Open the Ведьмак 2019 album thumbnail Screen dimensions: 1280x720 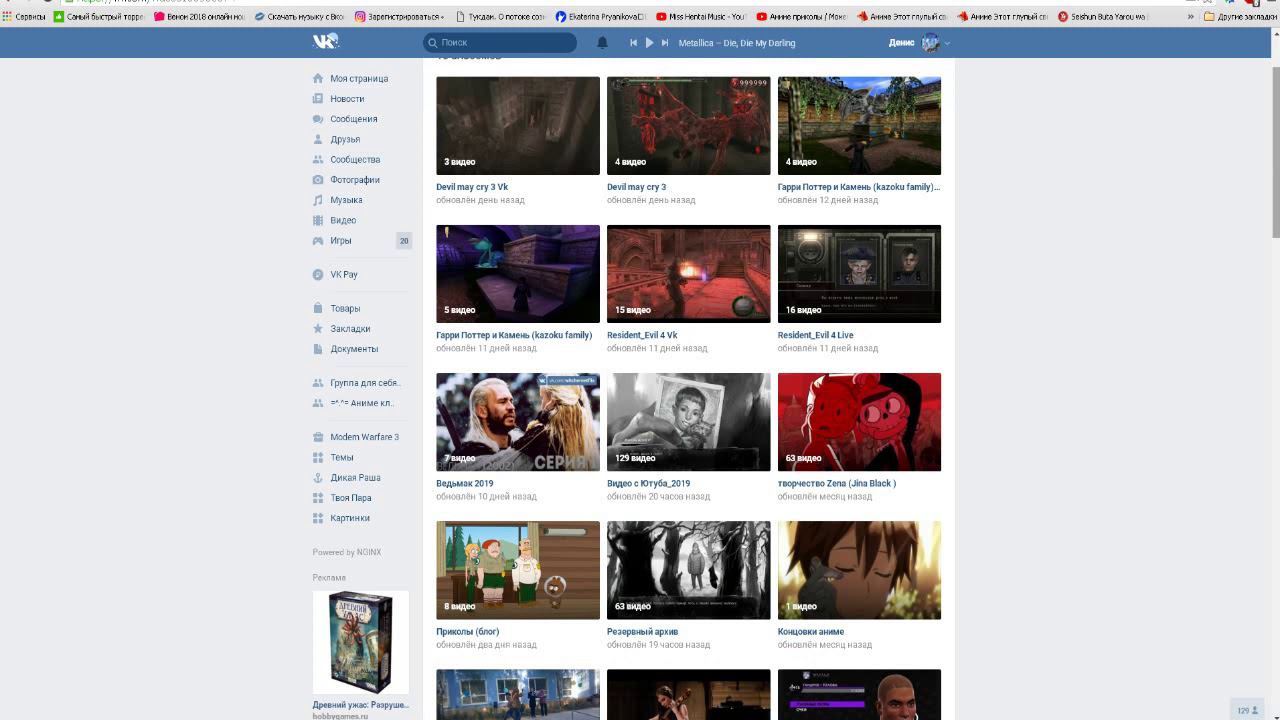click(x=518, y=422)
